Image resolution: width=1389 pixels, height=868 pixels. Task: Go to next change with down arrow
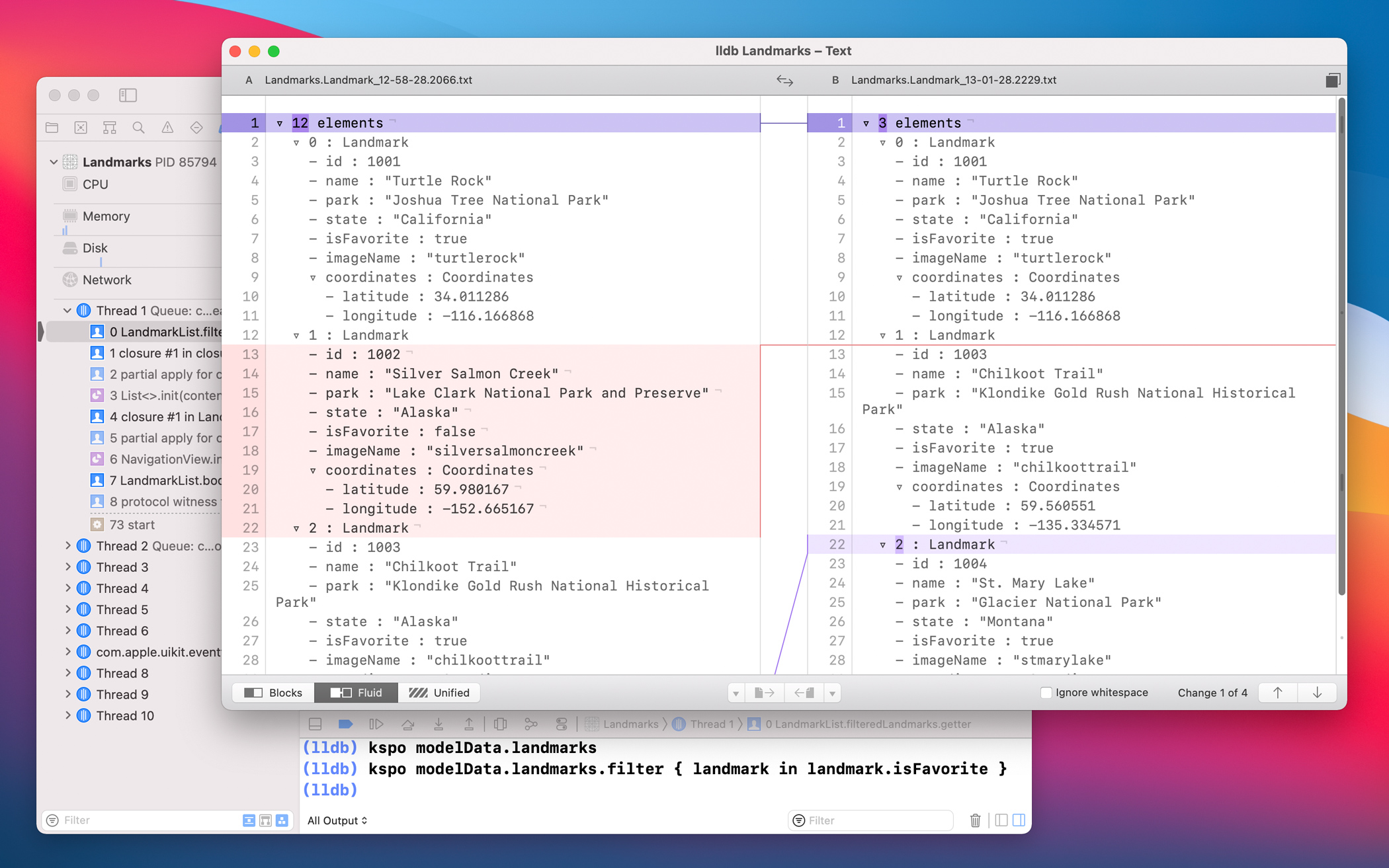click(x=1317, y=692)
